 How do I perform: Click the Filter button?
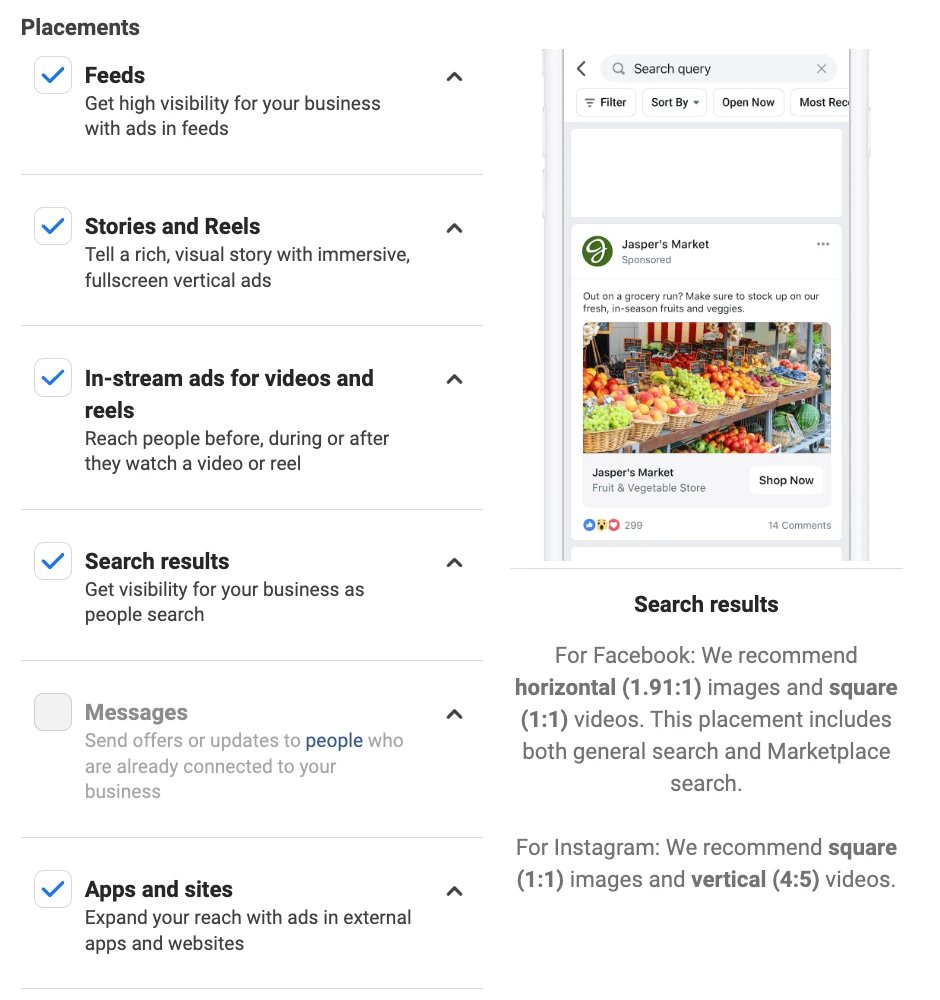[606, 102]
